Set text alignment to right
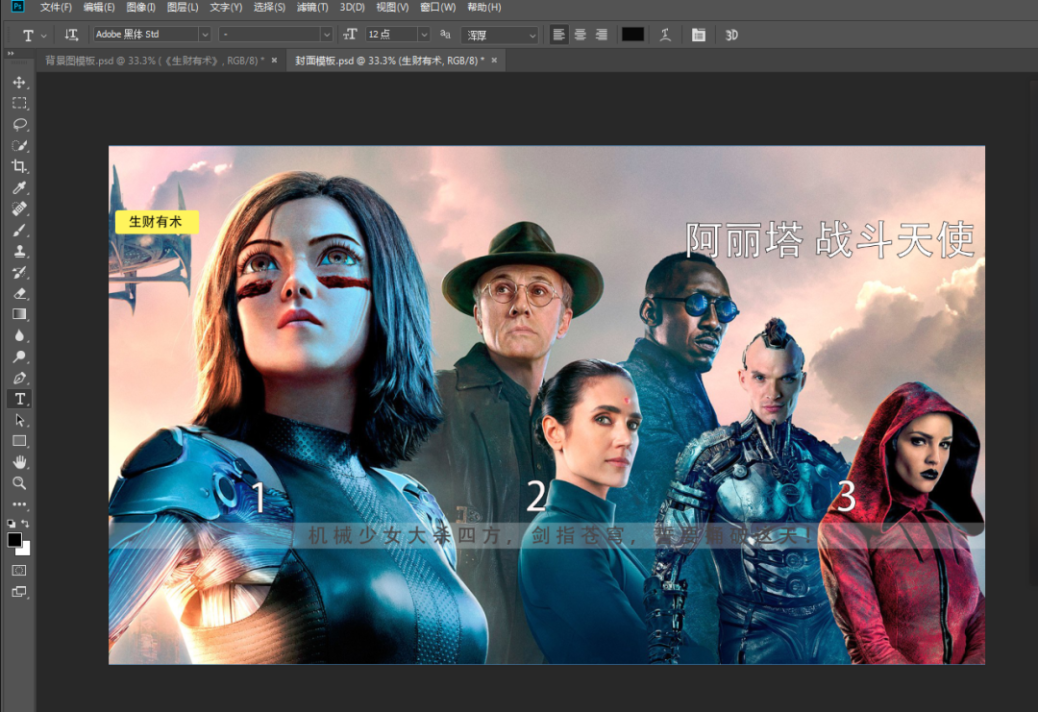The width and height of the screenshot is (1038, 712). click(x=601, y=34)
